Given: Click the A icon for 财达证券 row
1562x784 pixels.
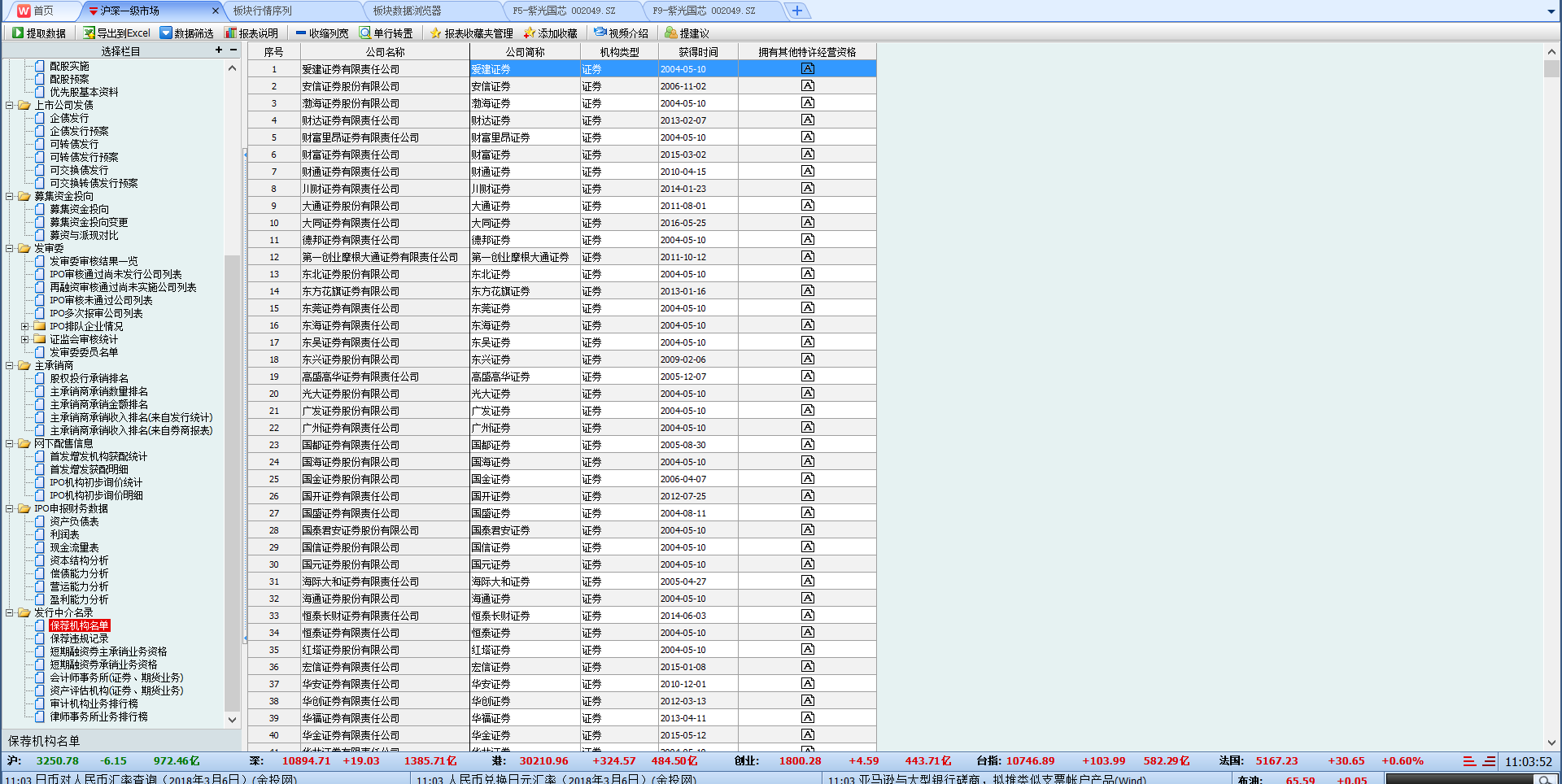Looking at the screenshot, I should coord(808,120).
